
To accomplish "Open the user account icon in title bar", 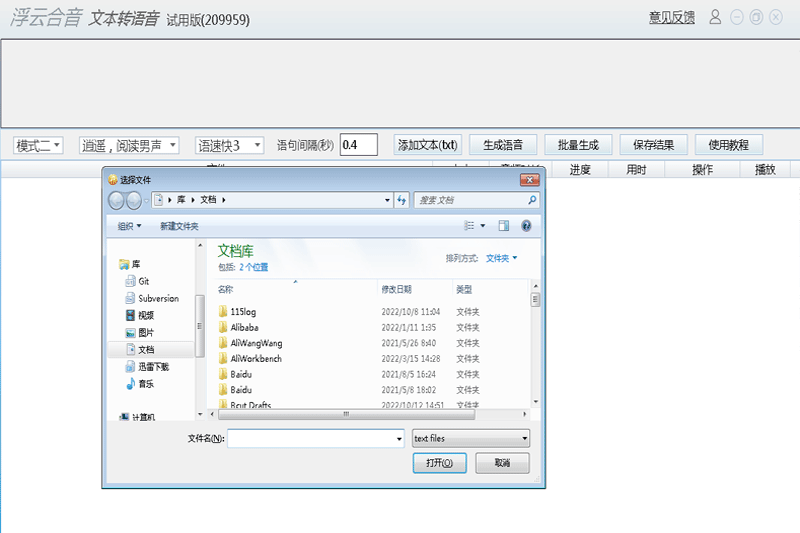I will (715, 17).
